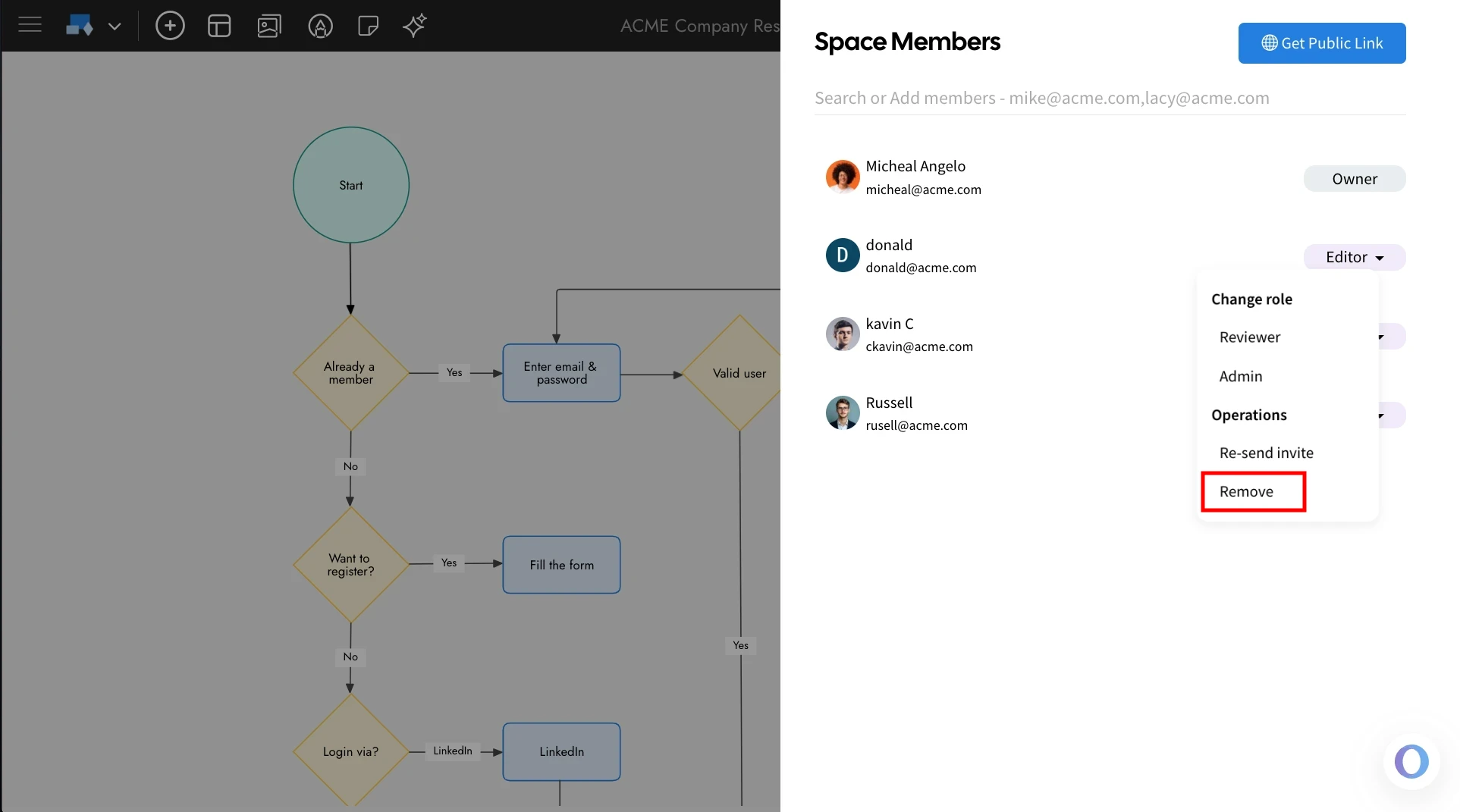Viewport: 1460px width, 812px height.
Task: Open the hamburger menu
Action: 30,24
